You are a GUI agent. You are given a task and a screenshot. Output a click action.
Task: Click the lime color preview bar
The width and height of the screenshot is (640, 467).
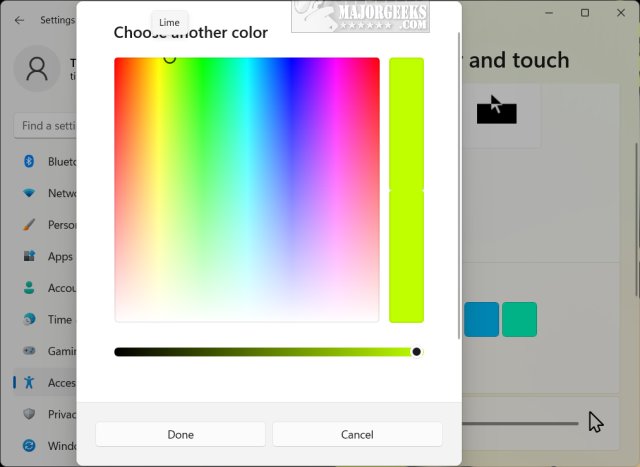406,190
